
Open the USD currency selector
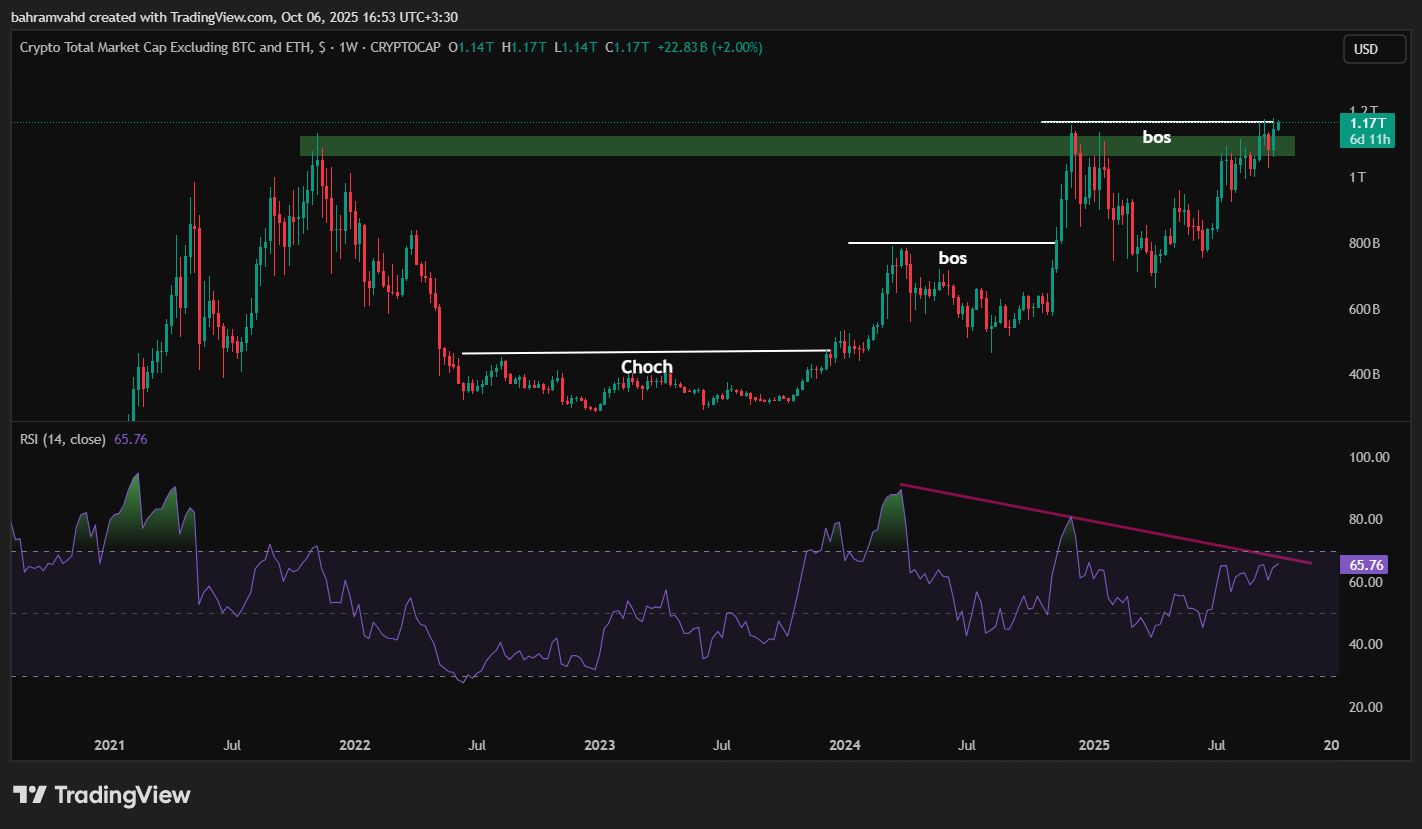click(x=1365, y=49)
